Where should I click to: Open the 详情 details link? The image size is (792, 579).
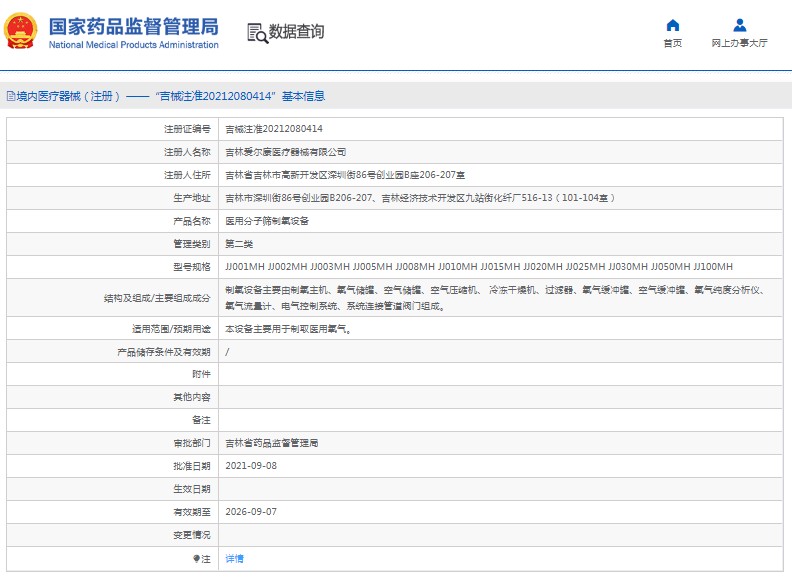[234, 558]
